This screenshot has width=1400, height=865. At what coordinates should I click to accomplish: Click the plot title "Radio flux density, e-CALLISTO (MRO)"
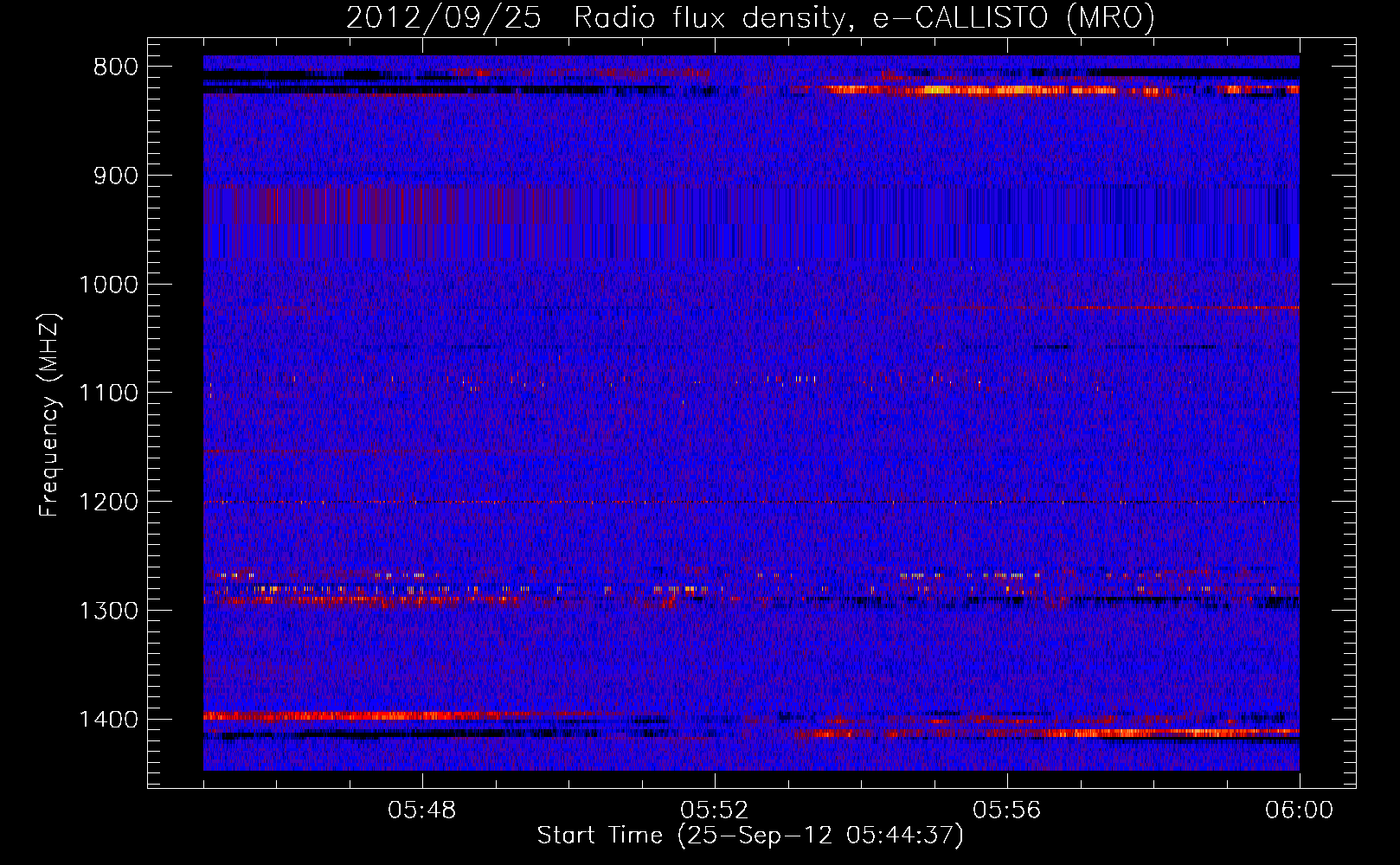pyautogui.click(x=864, y=17)
